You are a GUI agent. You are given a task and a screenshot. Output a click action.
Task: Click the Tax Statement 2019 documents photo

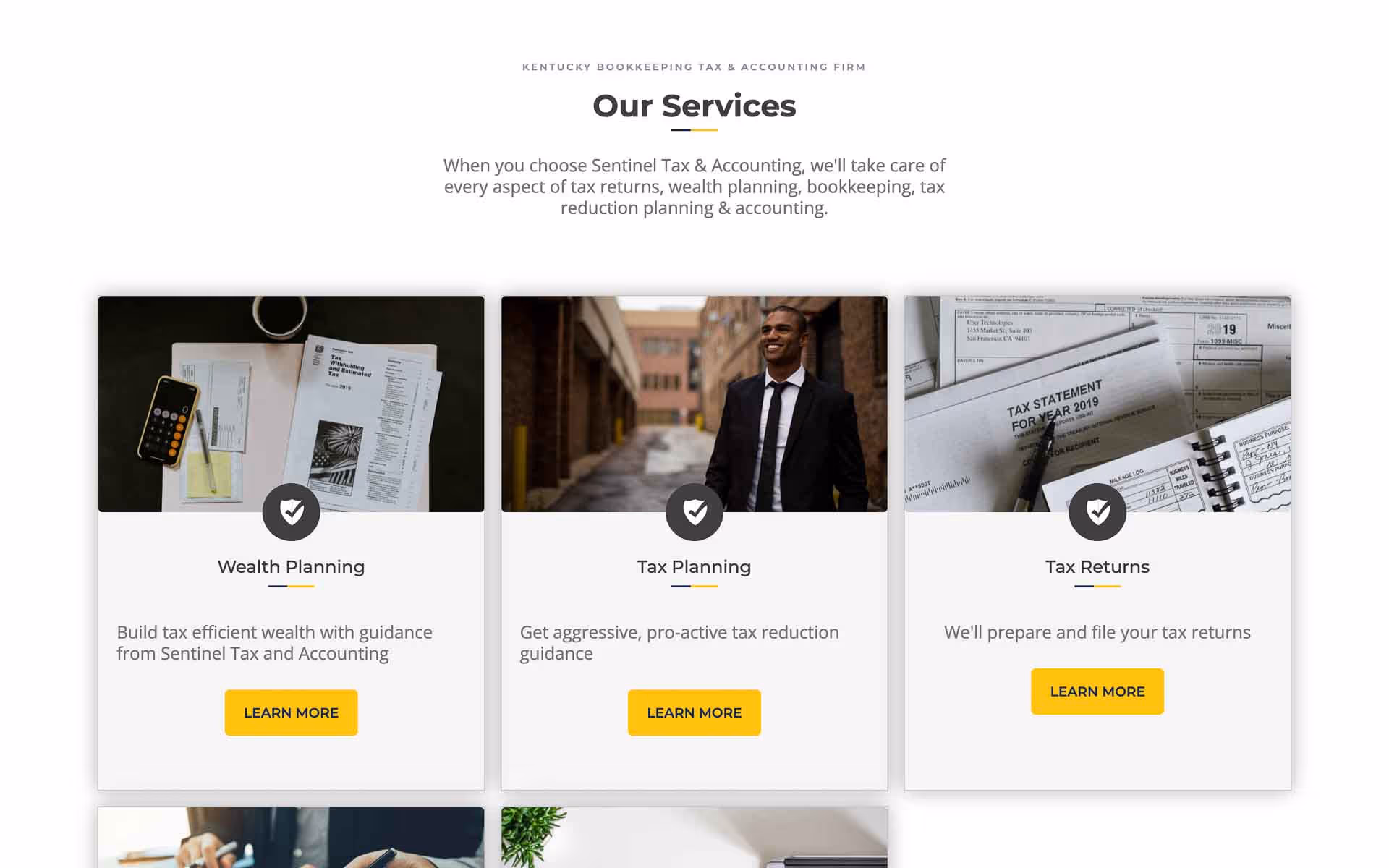click(x=1097, y=404)
